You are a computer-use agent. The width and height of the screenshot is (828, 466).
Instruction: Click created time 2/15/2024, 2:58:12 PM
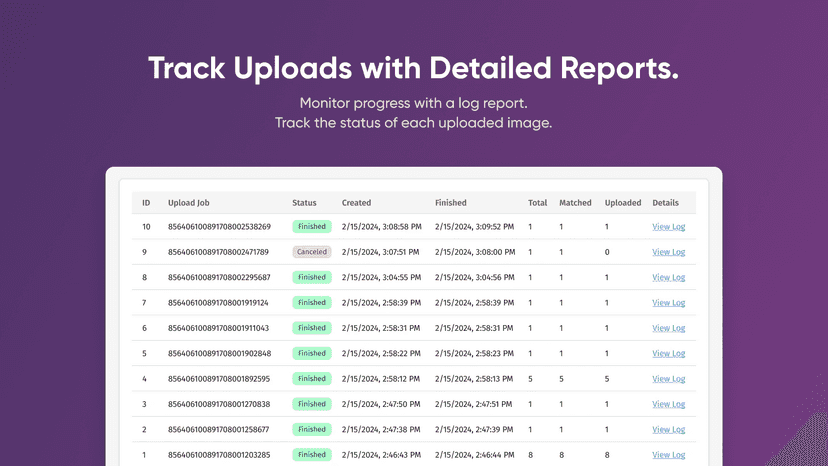click(x=381, y=379)
